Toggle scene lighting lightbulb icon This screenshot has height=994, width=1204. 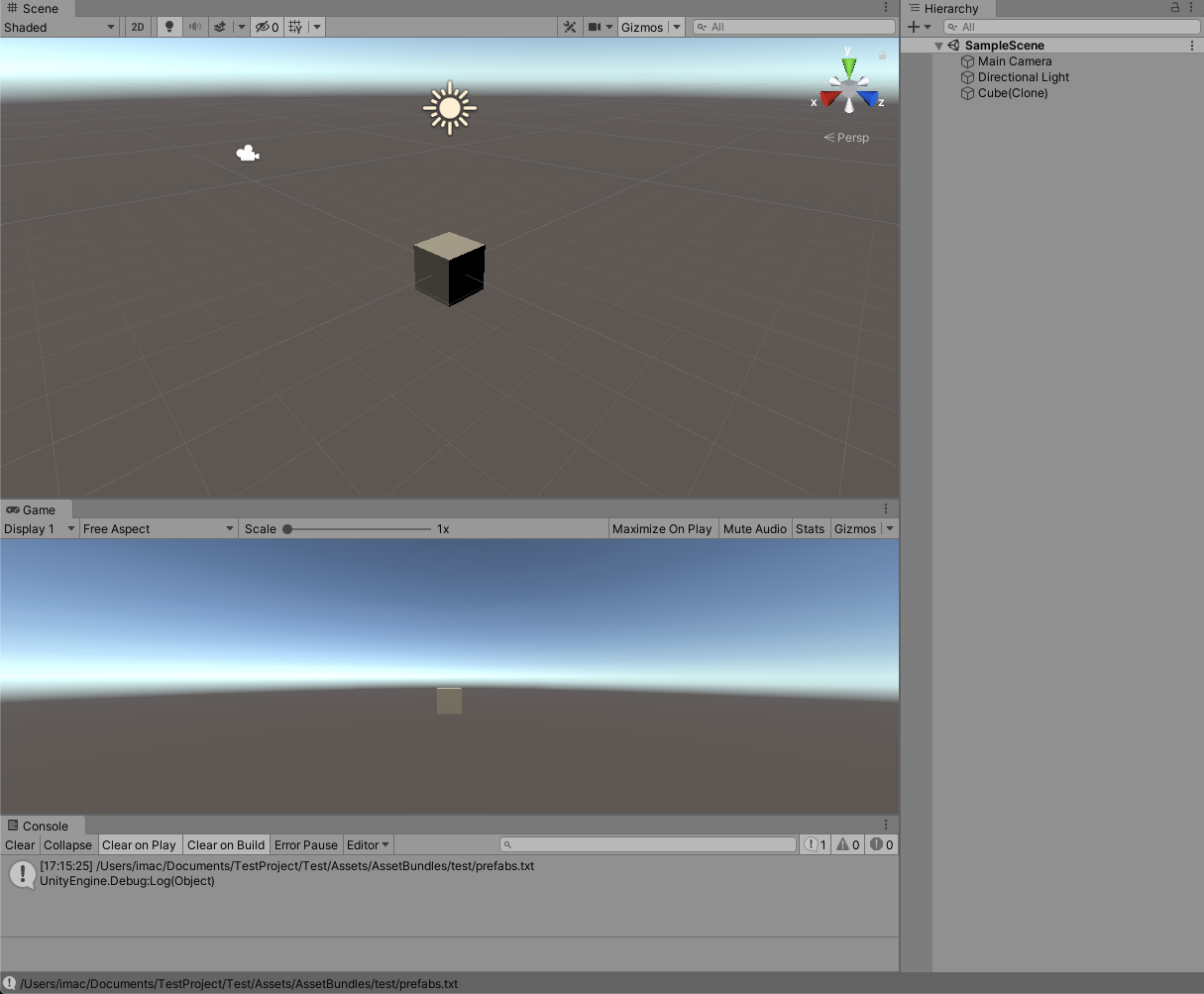point(169,27)
